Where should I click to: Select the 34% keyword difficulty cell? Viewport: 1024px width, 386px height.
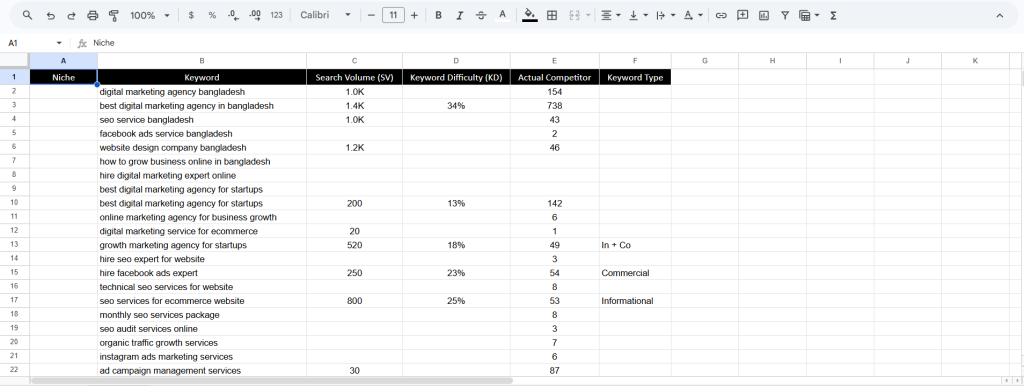click(456, 106)
